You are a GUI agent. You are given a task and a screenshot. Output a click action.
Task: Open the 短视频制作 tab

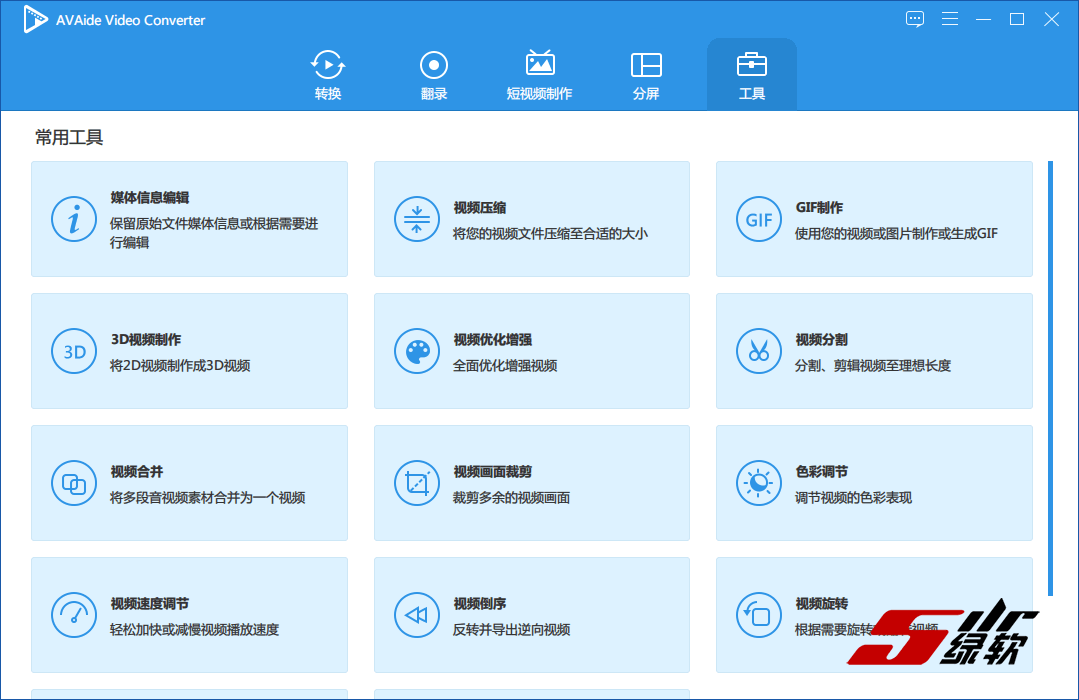[x=540, y=75]
